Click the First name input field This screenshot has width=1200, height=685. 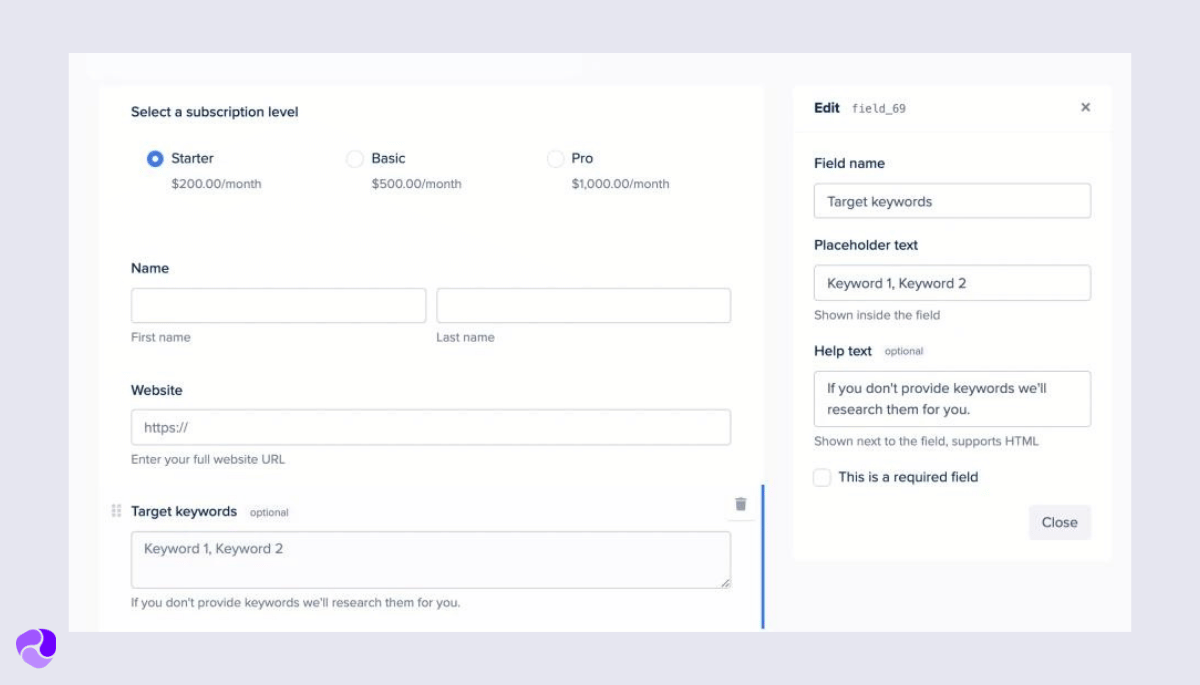[x=278, y=305]
